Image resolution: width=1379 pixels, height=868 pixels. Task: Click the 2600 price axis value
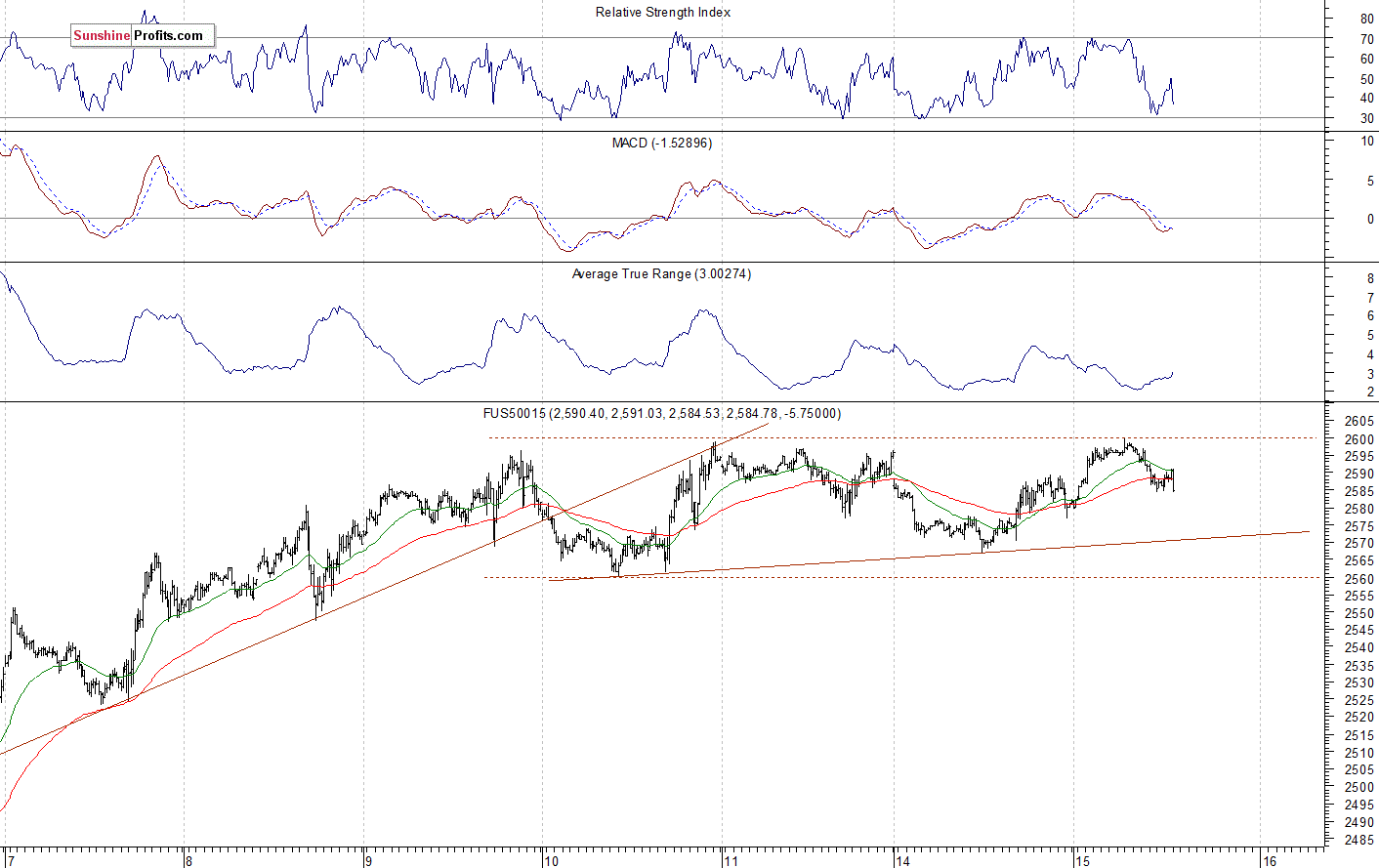(1360, 439)
